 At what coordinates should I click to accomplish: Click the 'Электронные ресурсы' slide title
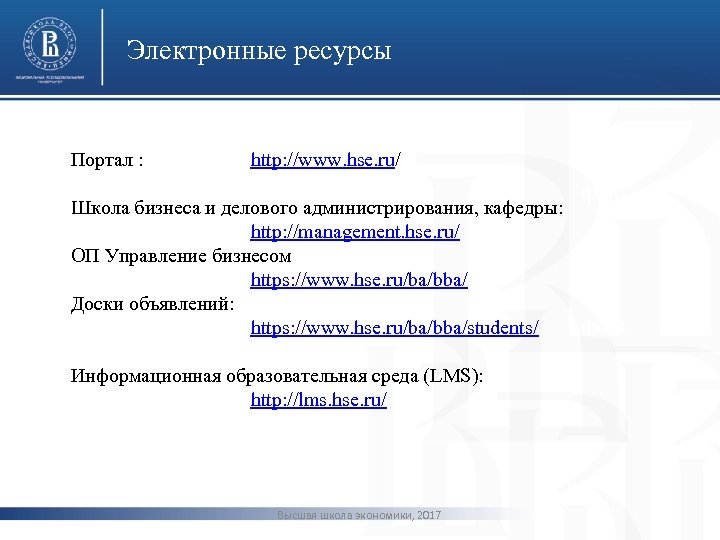pos(259,50)
